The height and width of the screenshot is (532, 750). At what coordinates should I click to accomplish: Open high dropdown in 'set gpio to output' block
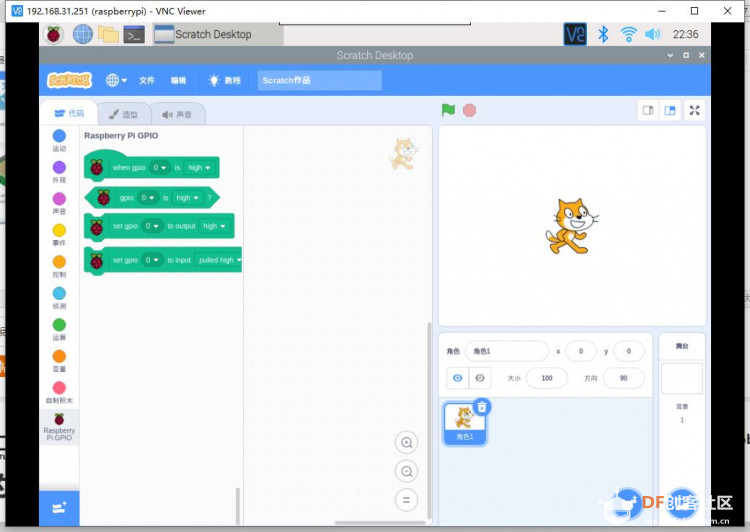pyautogui.click(x=214, y=226)
